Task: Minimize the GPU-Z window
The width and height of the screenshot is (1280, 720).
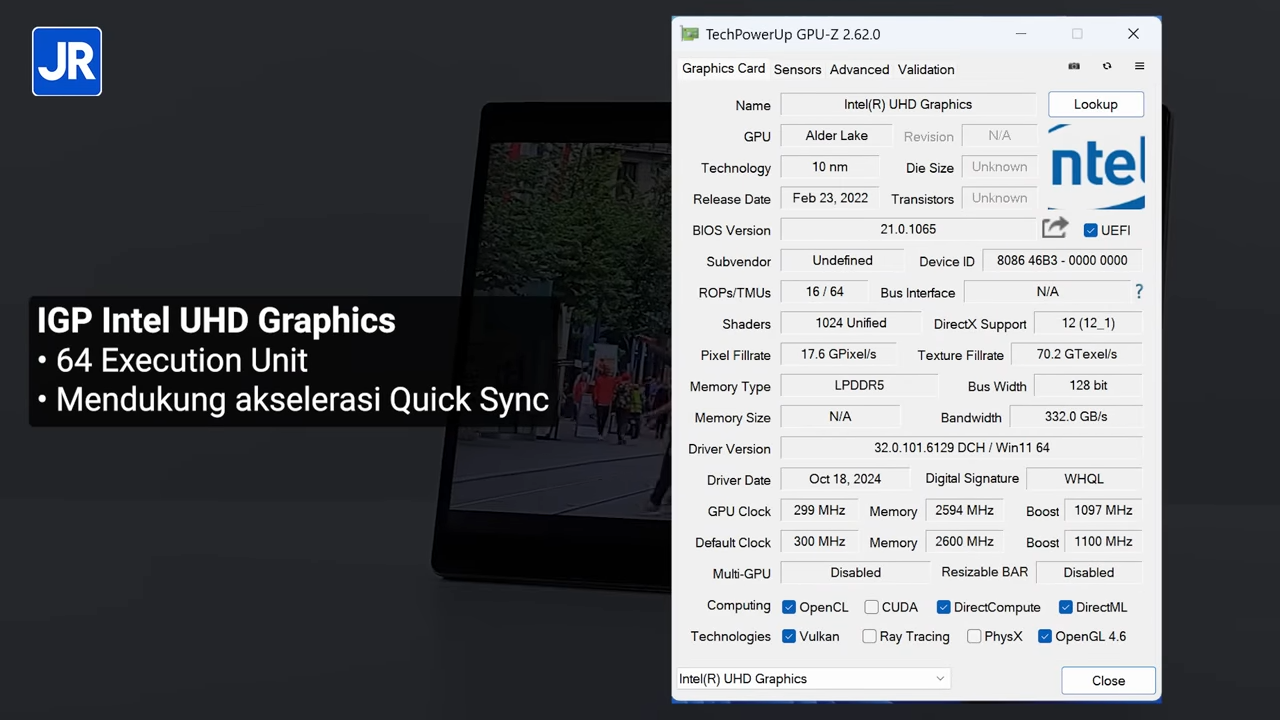Action: coord(1021,34)
